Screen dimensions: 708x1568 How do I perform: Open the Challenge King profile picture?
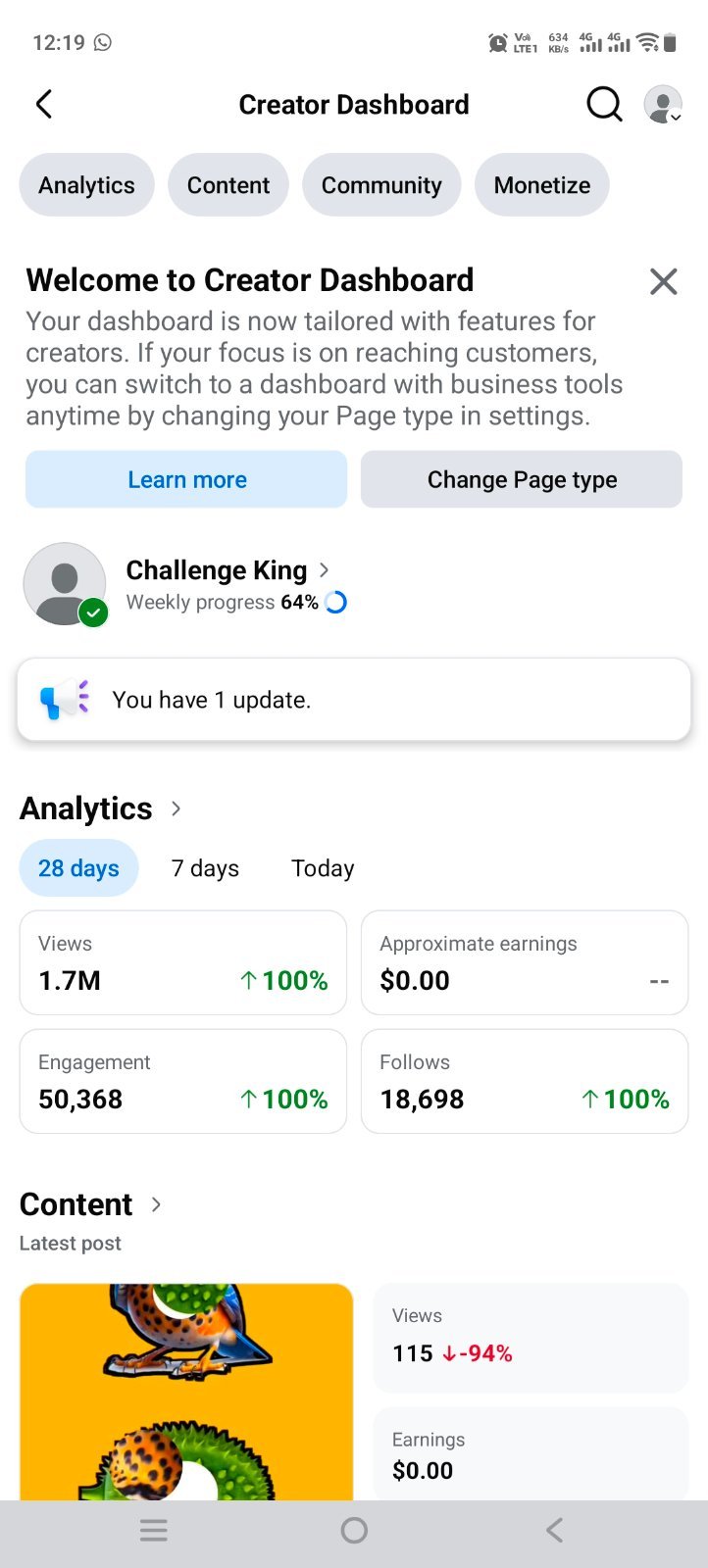[x=65, y=584]
